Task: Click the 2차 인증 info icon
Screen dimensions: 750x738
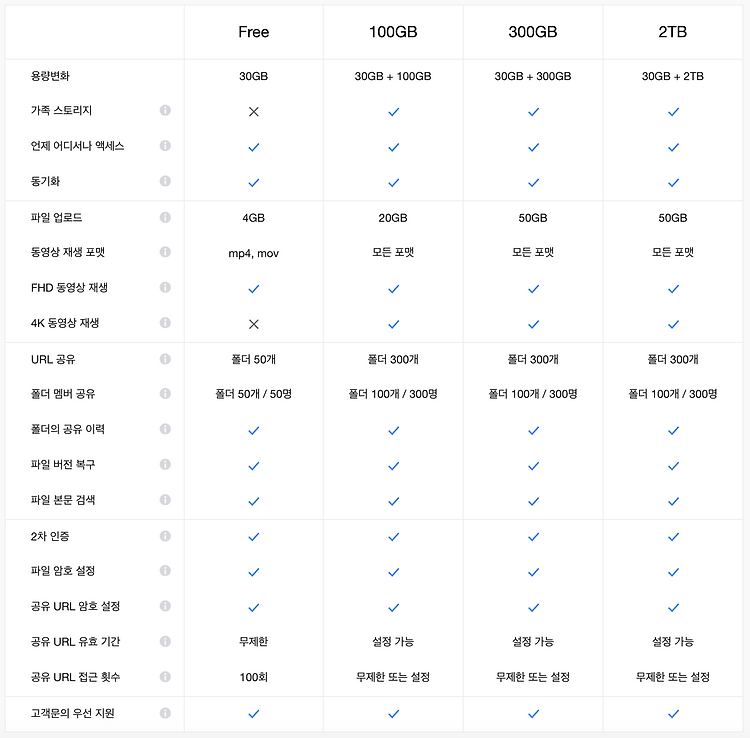Action: 165,536
